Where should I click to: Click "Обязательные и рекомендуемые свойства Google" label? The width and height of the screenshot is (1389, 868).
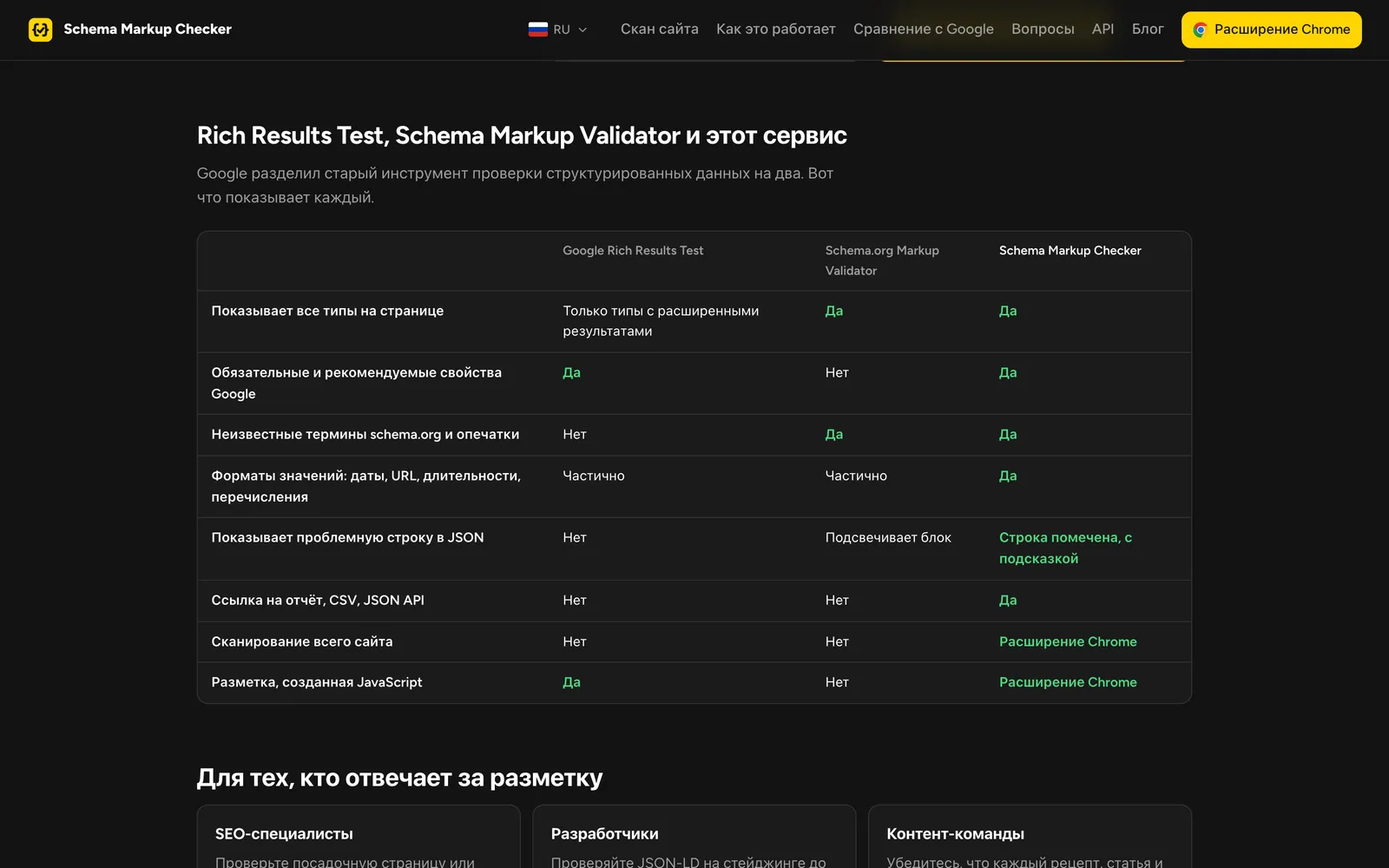356,383
